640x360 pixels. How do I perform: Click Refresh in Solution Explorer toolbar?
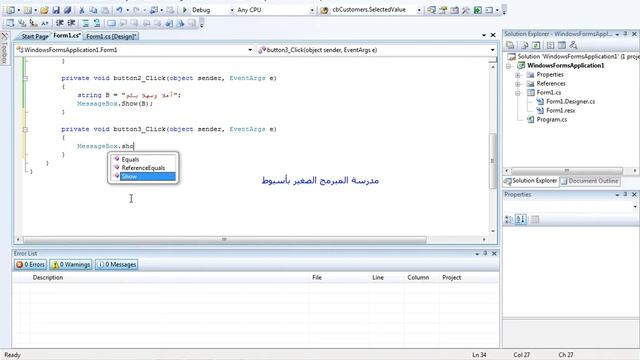click(536, 45)
